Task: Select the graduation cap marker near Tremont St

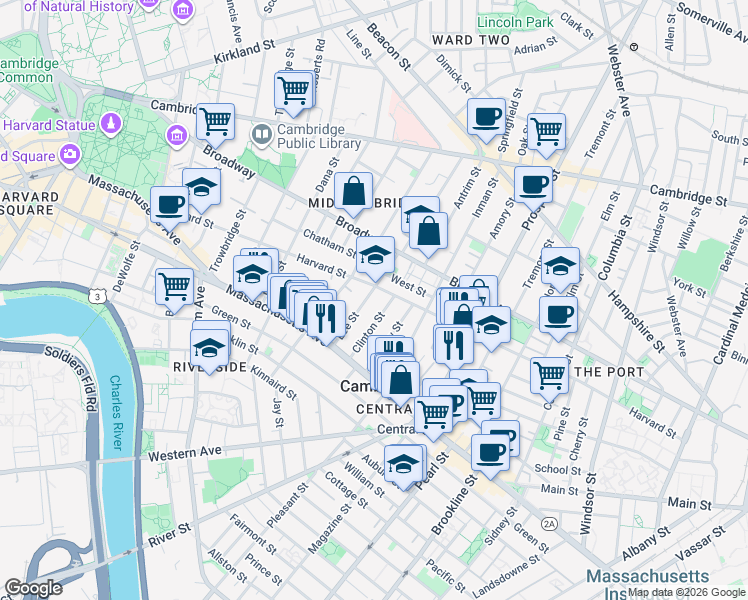Action: pyautogui.click(x=561, y=267)
